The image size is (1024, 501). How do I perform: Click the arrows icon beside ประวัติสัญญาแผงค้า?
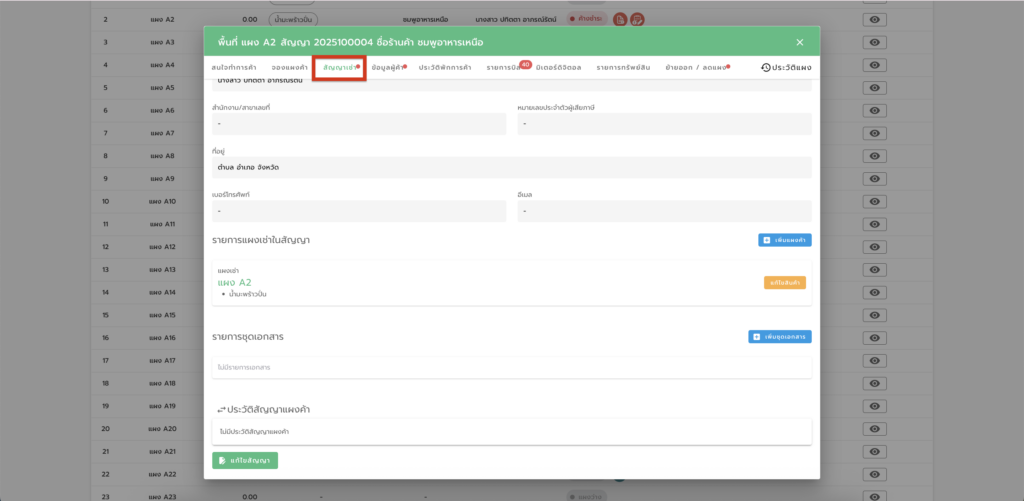[x=220, y=410]
